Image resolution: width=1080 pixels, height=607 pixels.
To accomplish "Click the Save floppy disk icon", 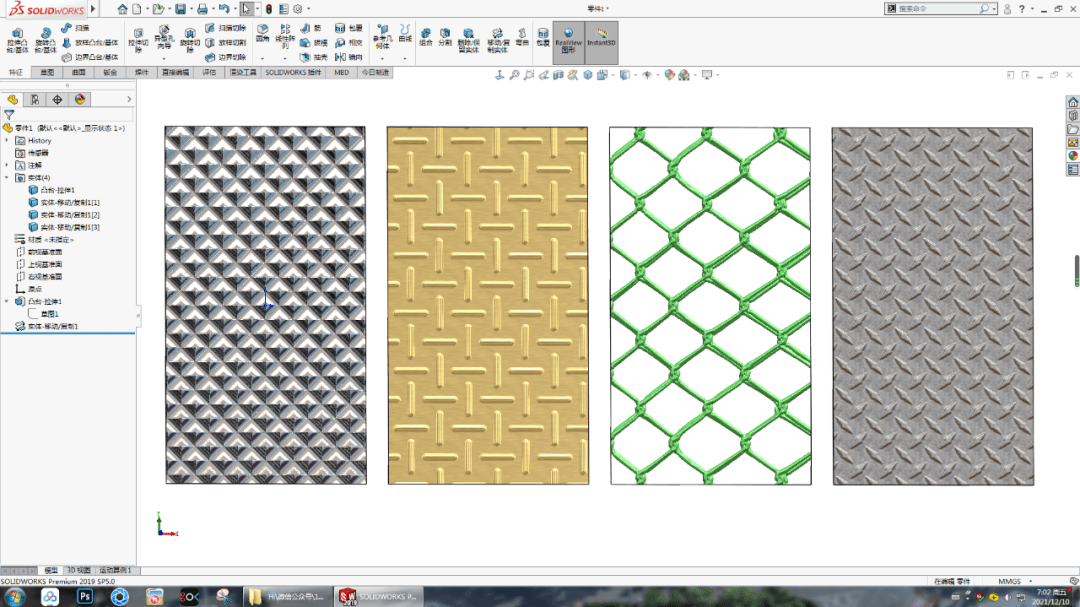I will (180, 9).
